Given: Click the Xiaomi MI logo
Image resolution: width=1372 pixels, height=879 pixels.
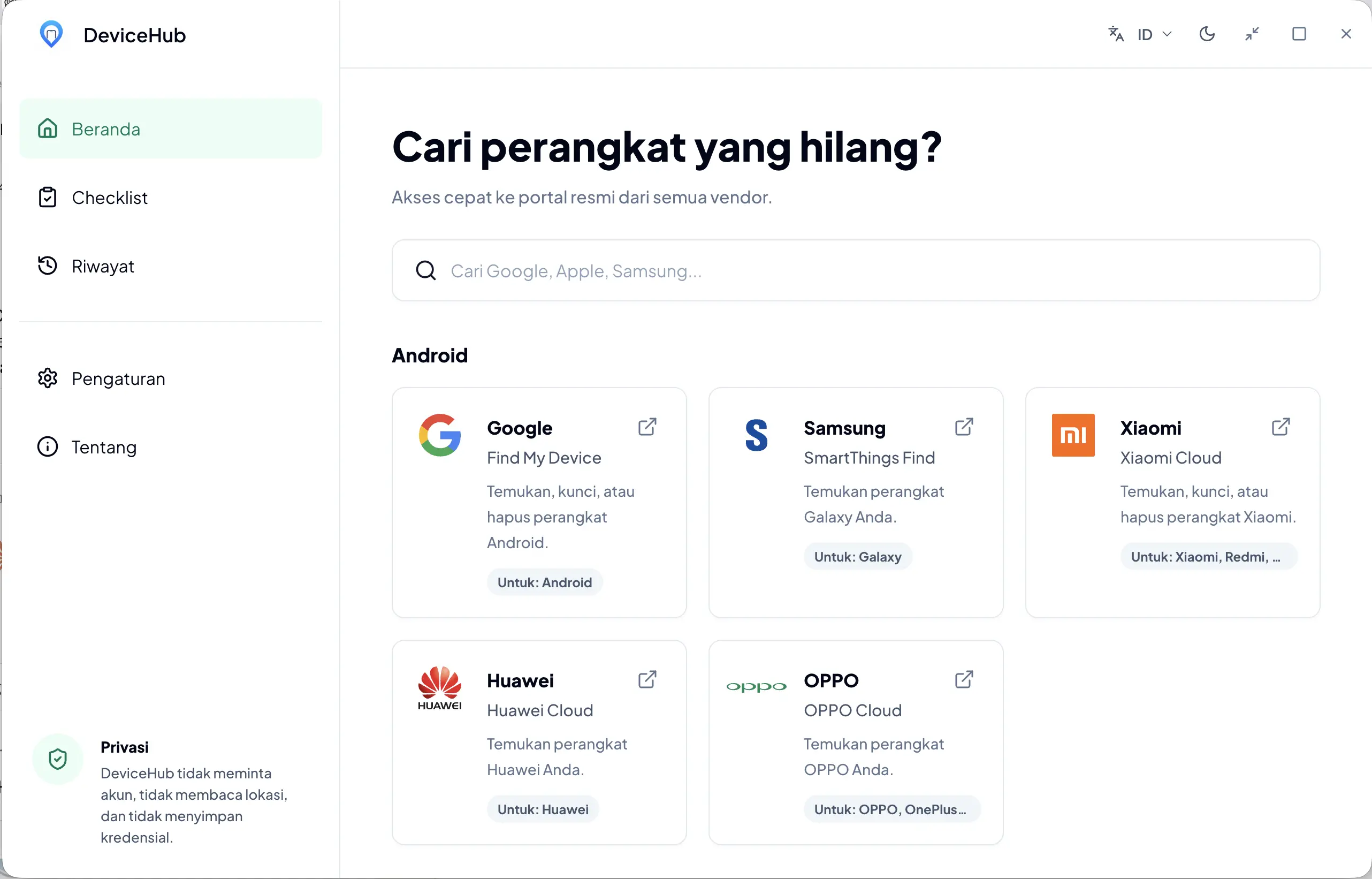Looking at the screenshot, I should point(1073,435).
